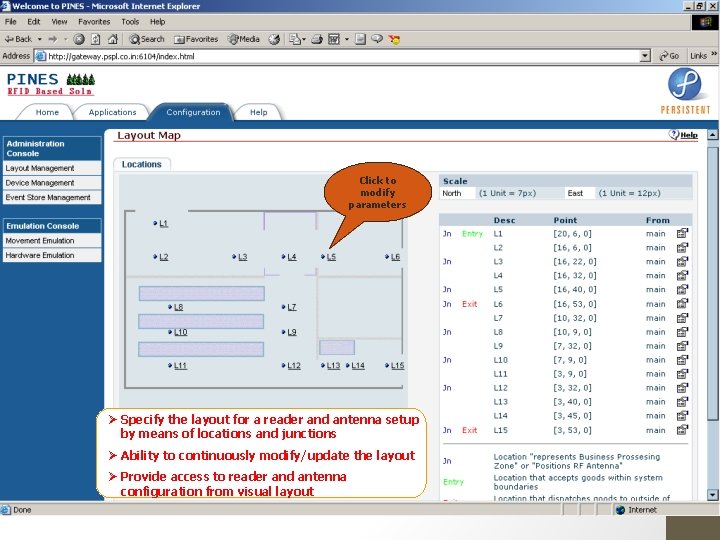Click the Mail toolbar icon
This screenshot has width=720, height=540.
(x=297, y=39)
